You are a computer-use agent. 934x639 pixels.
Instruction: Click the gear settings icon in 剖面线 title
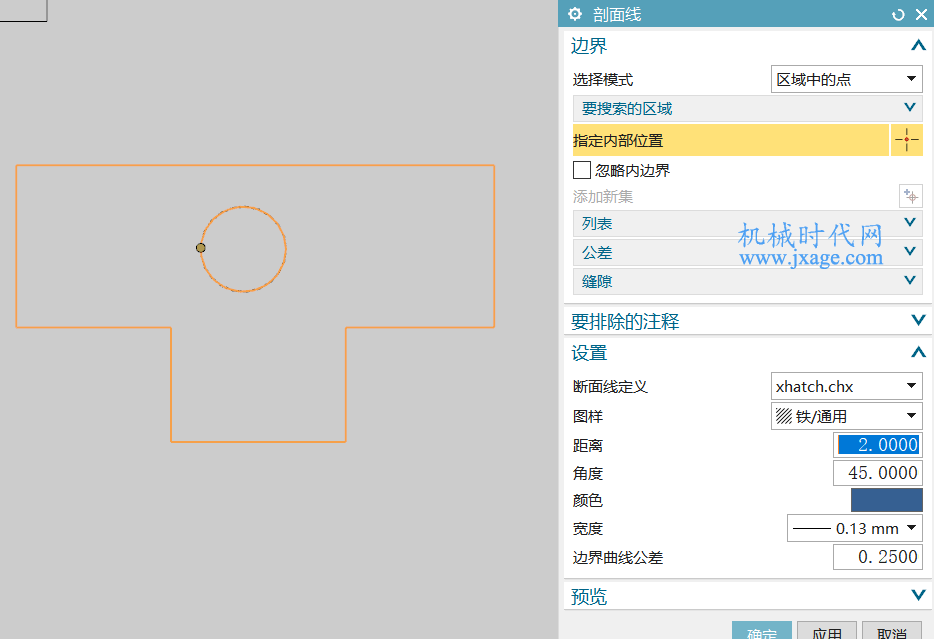(574, 14)
